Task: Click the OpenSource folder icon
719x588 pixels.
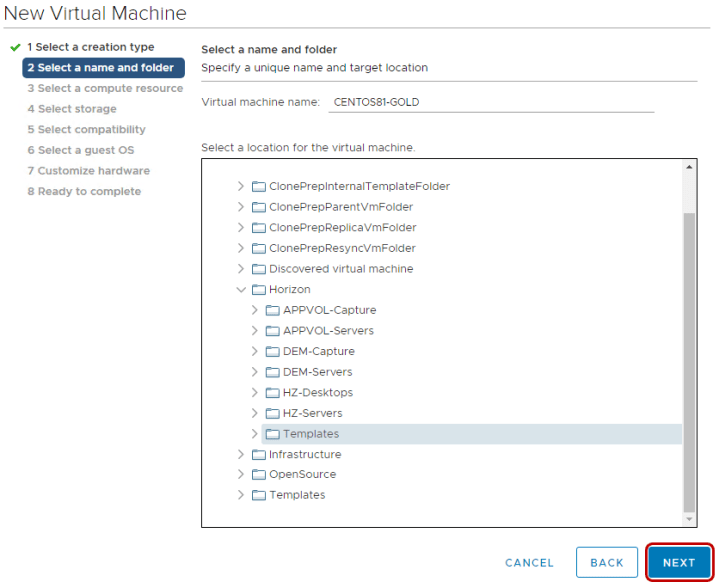Action: tap(258, 475)
